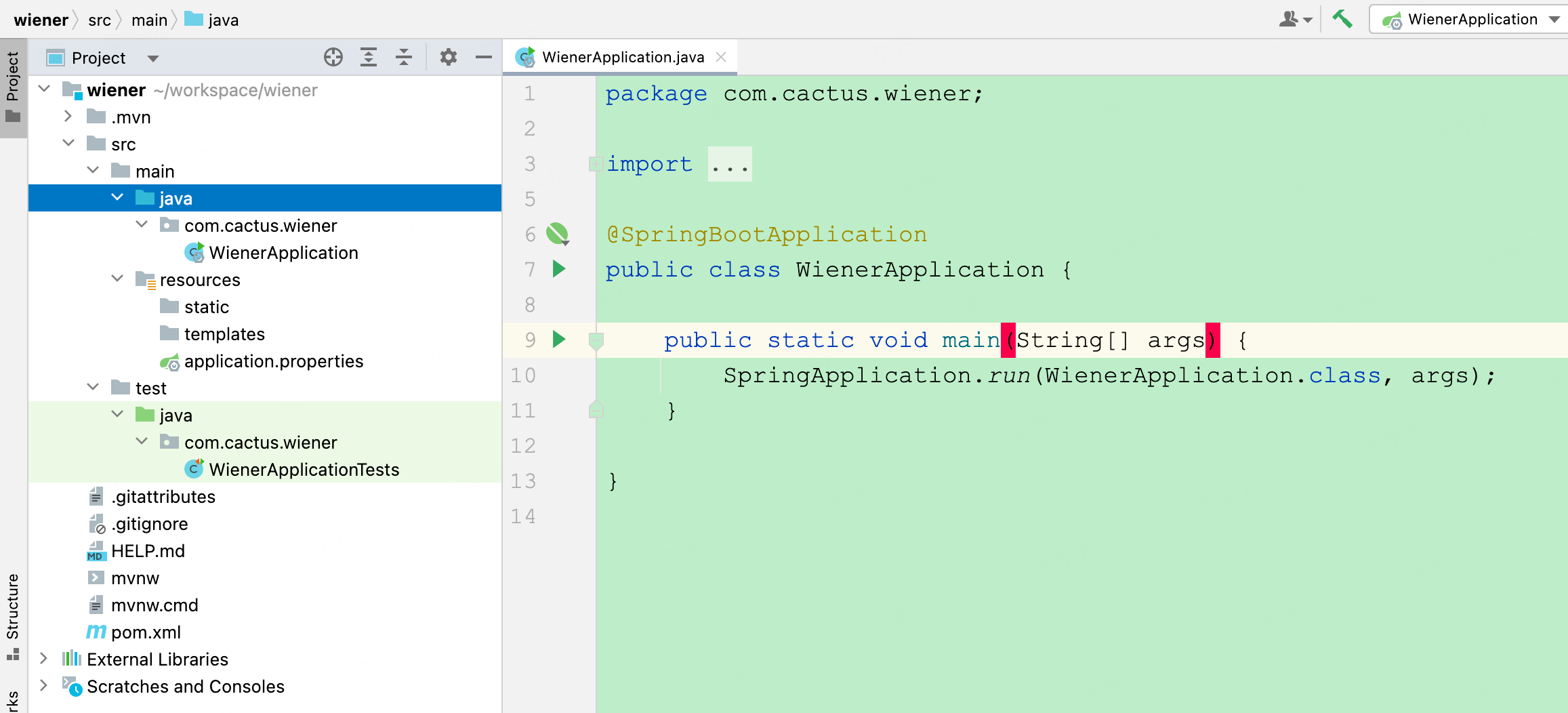Collapse the test folder chevron

93,387
